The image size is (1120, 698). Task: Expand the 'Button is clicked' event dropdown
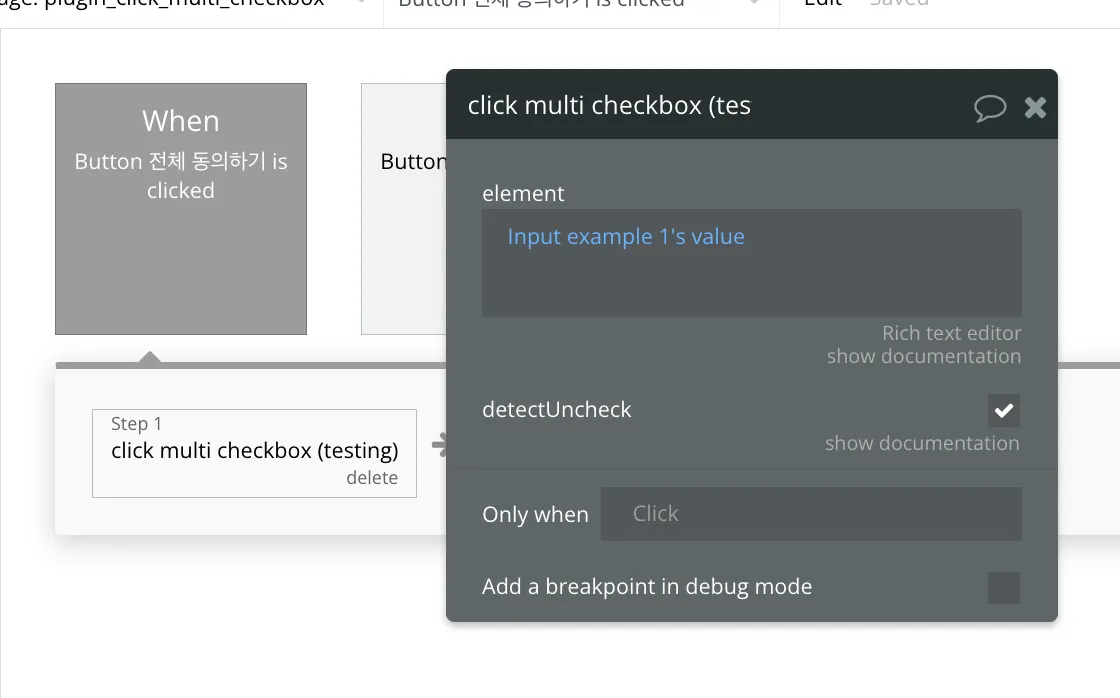pyautogui.click(x=754, y=4)
